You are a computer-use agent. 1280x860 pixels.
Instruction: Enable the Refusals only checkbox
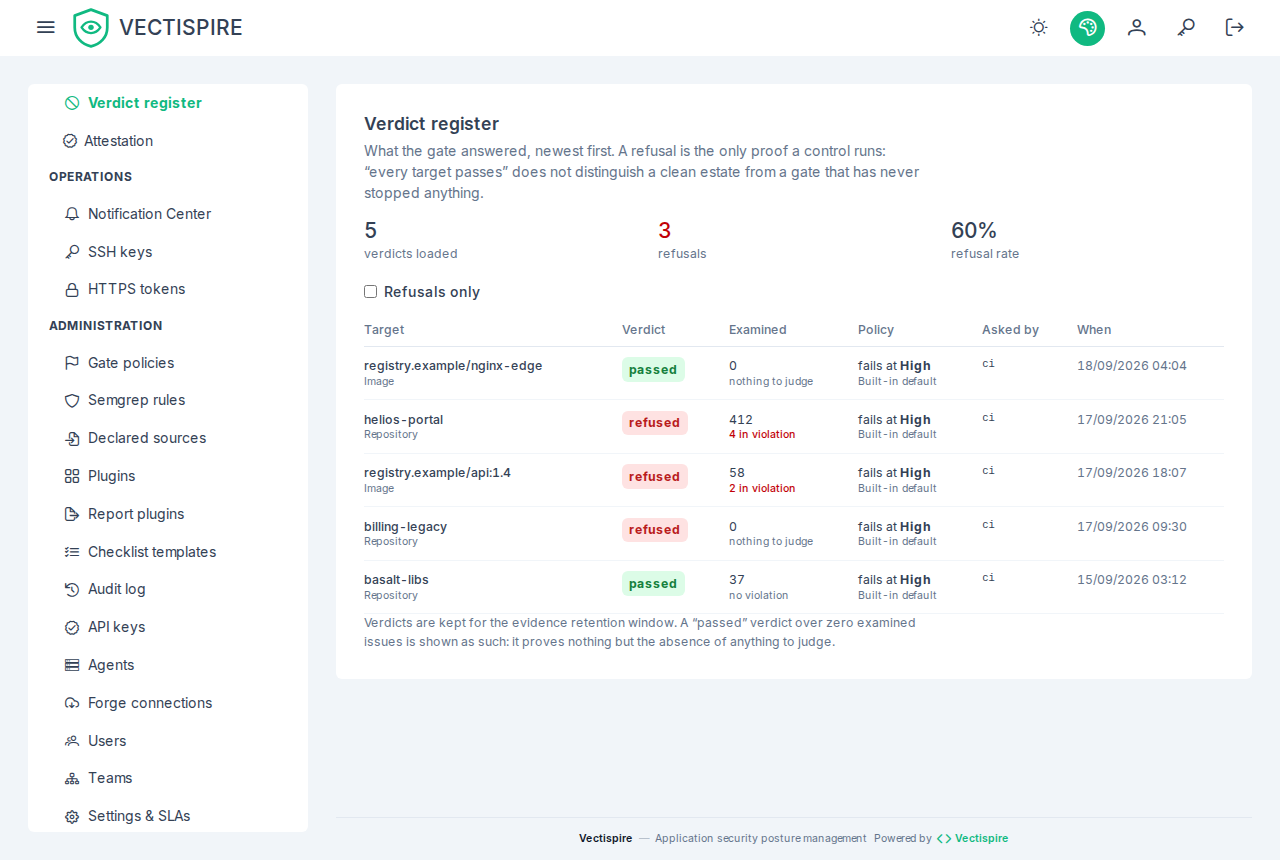(x=370, y=292)
